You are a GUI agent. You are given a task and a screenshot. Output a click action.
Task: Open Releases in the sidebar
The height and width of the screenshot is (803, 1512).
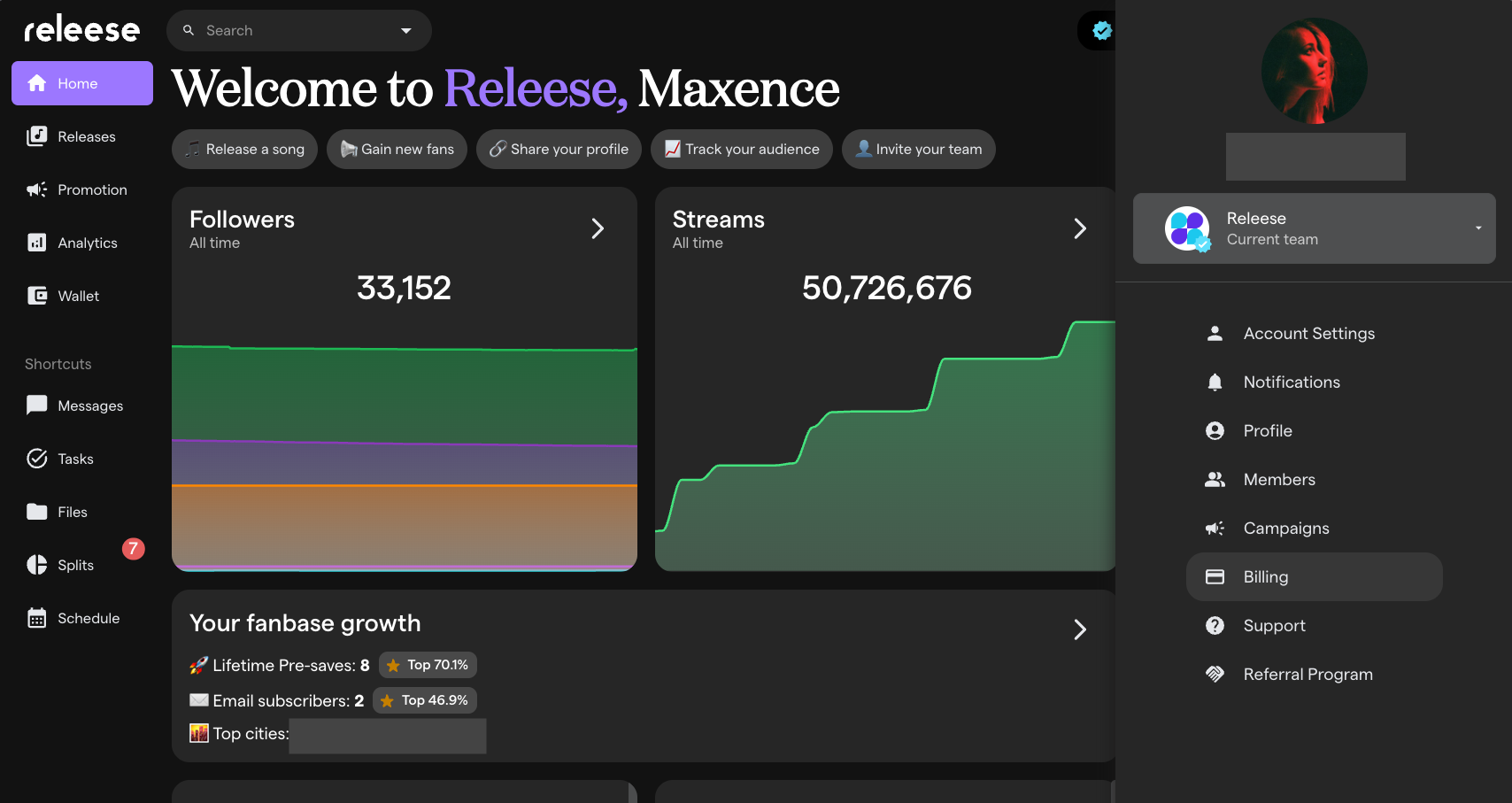tap(82, 136)
